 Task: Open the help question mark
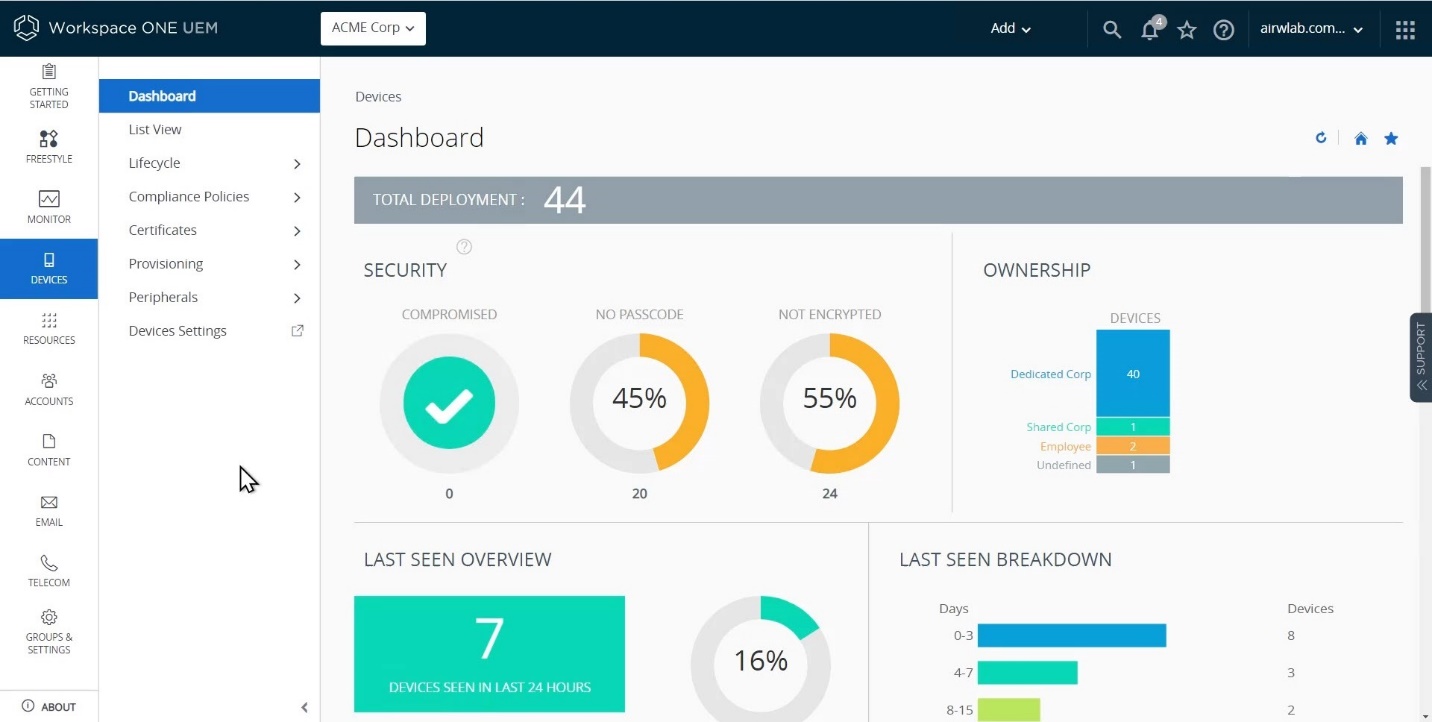pyautogui.click(x=1224, y=29)
